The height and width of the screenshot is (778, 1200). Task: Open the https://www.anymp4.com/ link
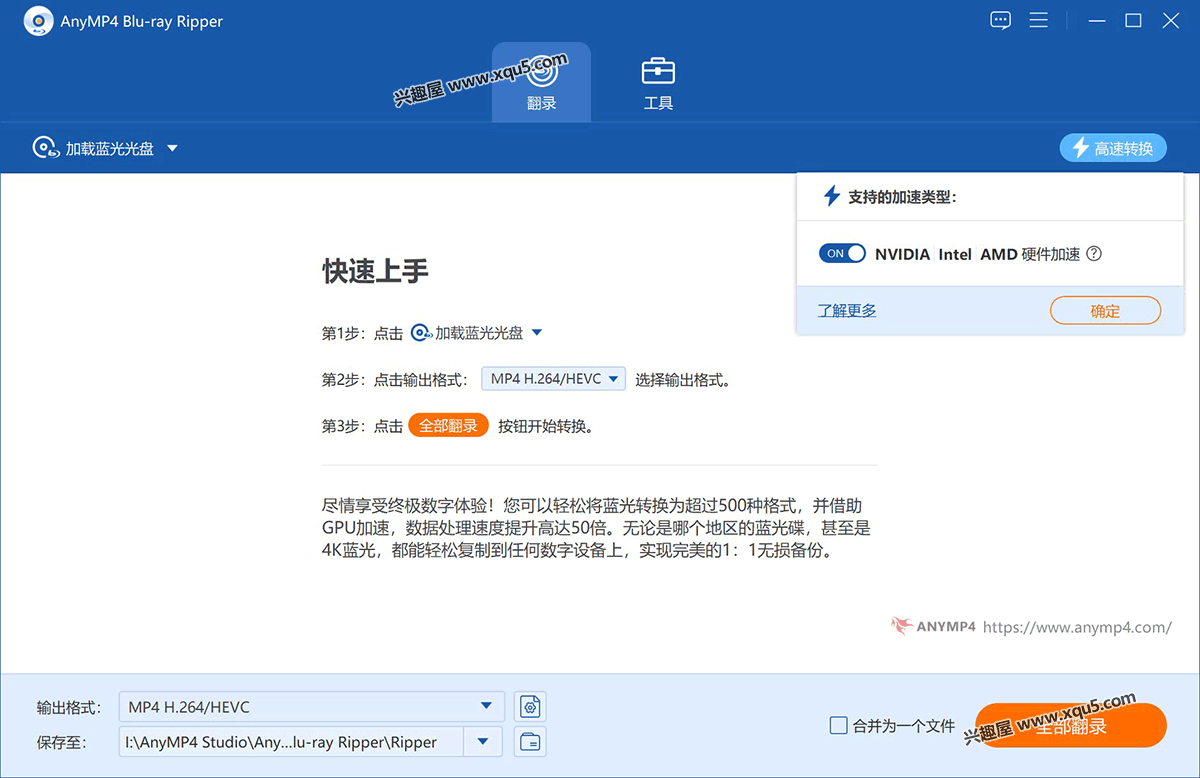[1077, 627]
